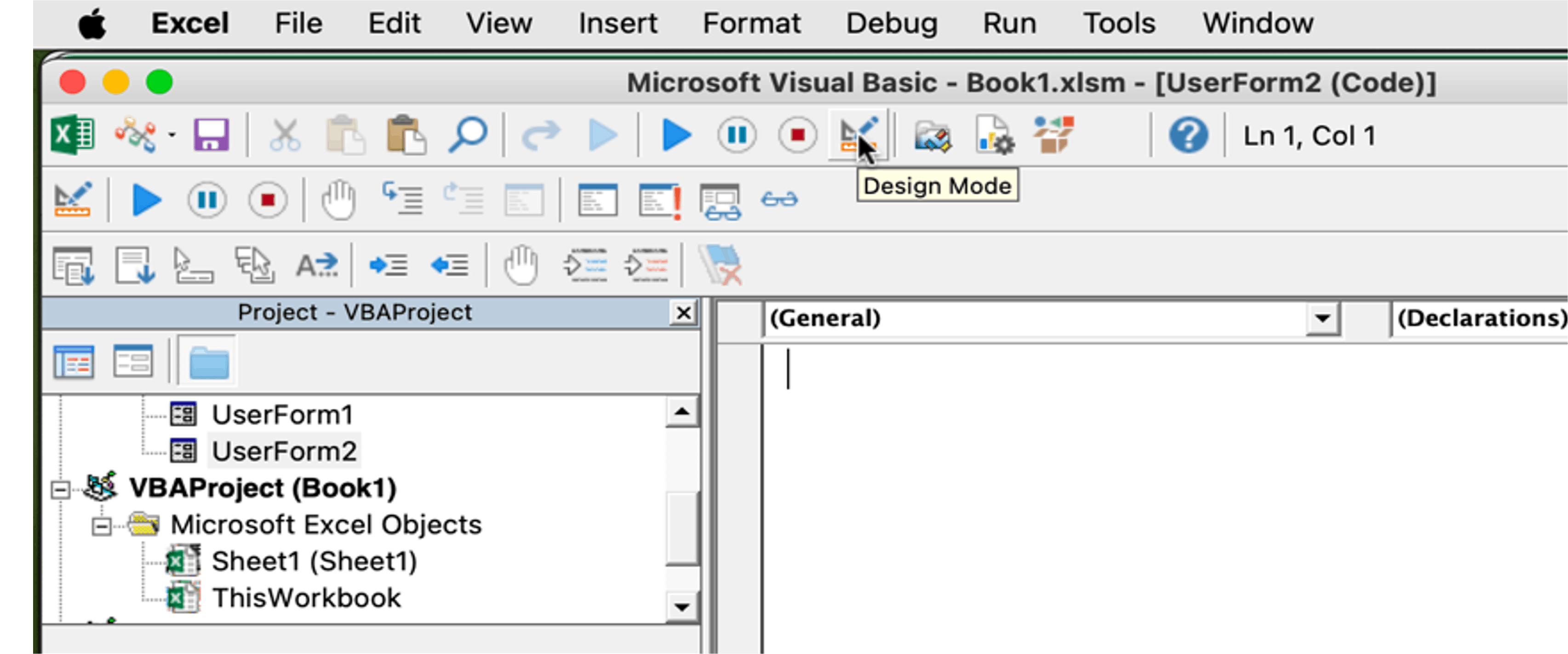Click the View Microsoft Excel icon
The width and height of the screenshot is (1568, 654).
pos(73,135)
